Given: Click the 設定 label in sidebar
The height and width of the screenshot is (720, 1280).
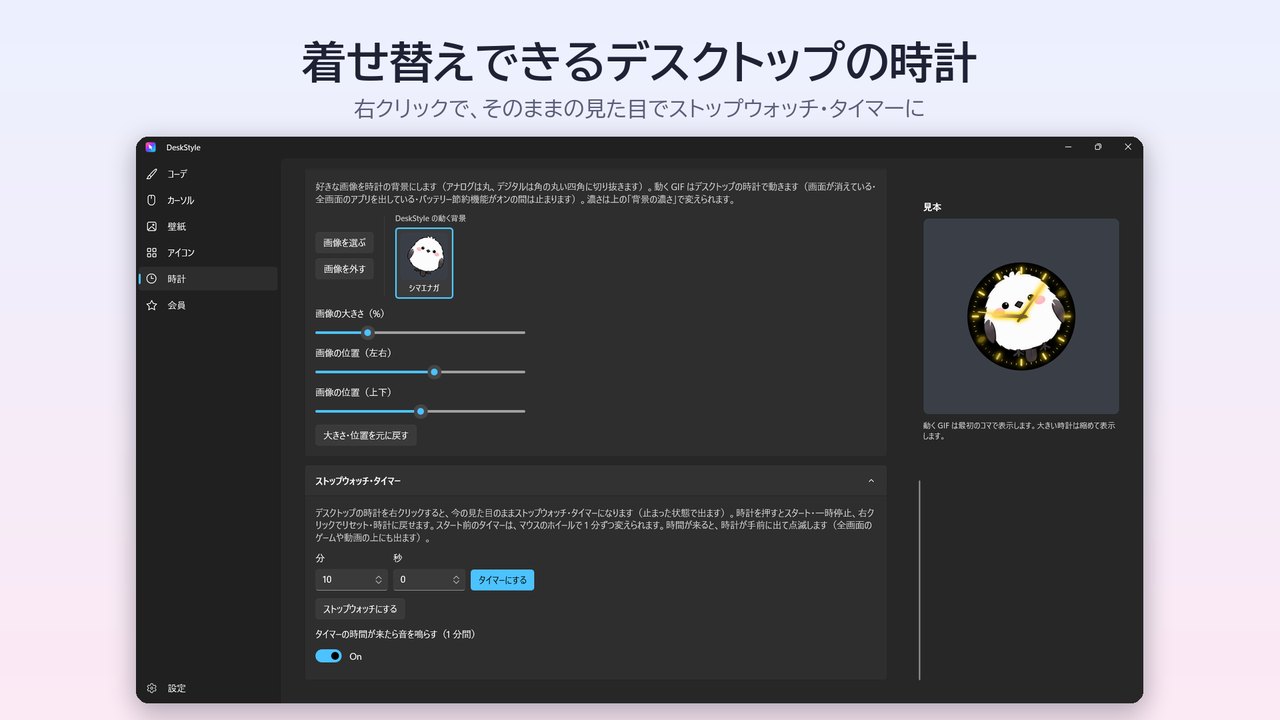Looking at the screenshot, I should [x=176, y=688].
